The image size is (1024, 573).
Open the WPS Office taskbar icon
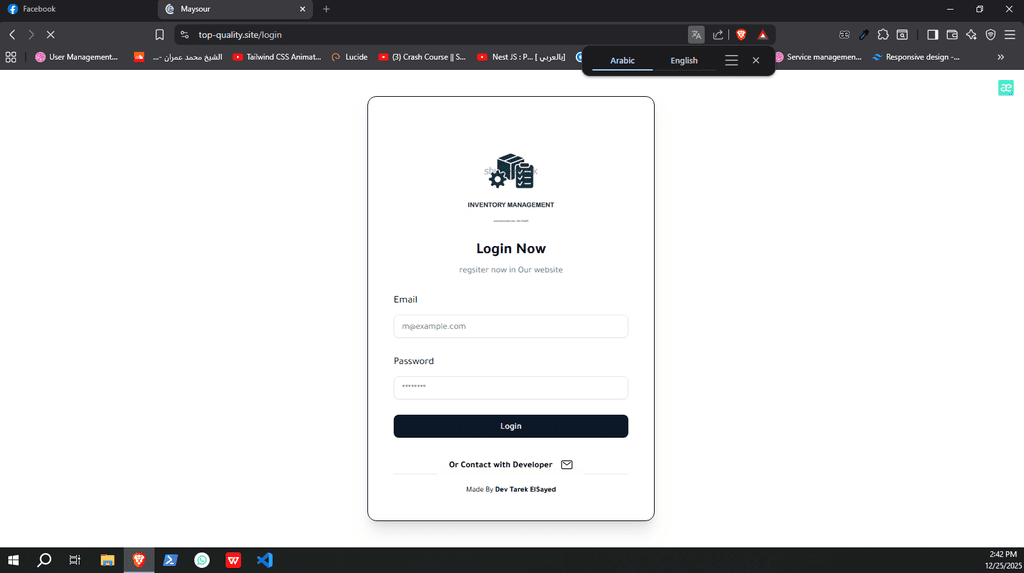233,560
